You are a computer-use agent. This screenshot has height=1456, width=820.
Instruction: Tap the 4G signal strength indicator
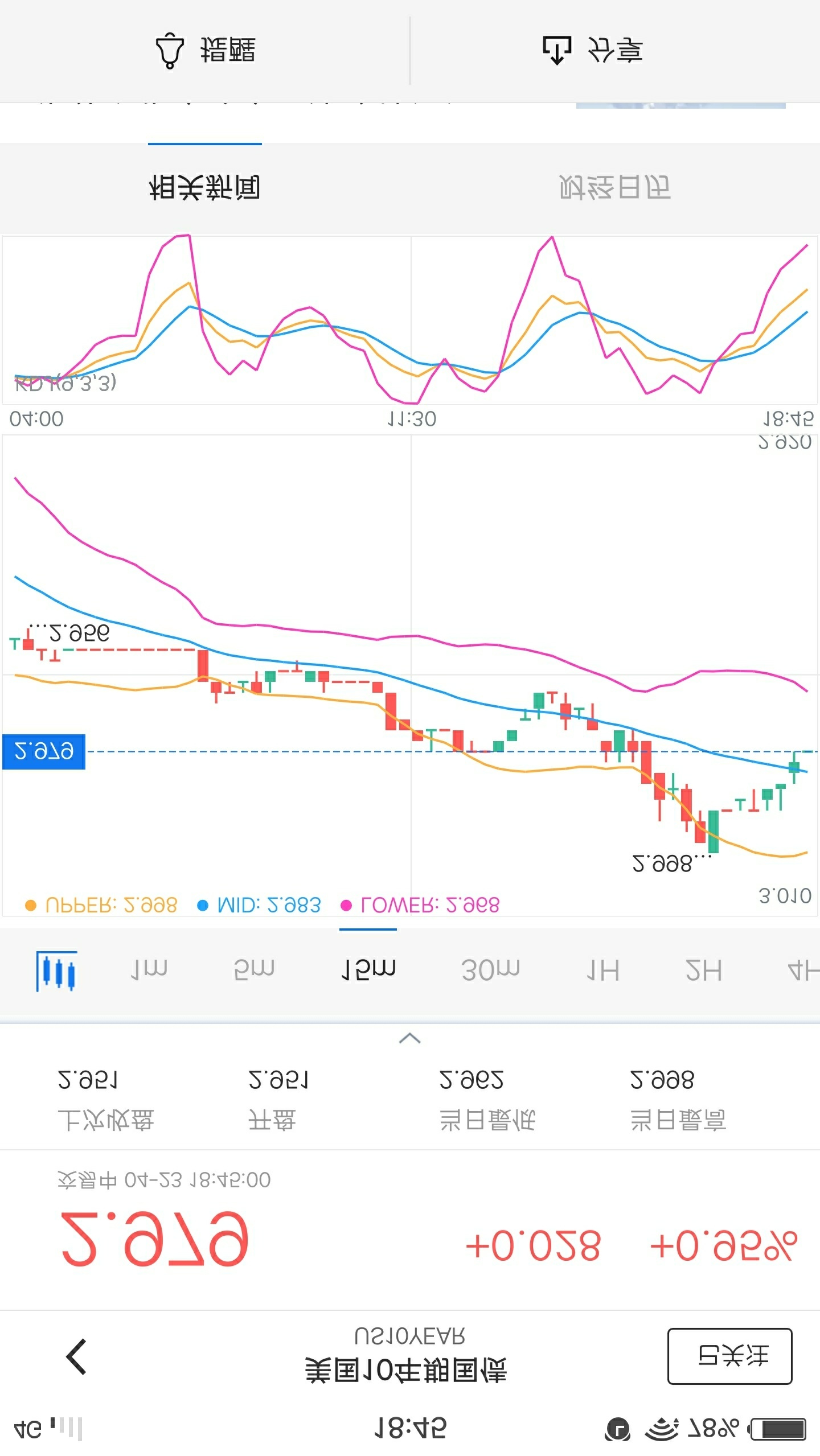click(47, 1429)
